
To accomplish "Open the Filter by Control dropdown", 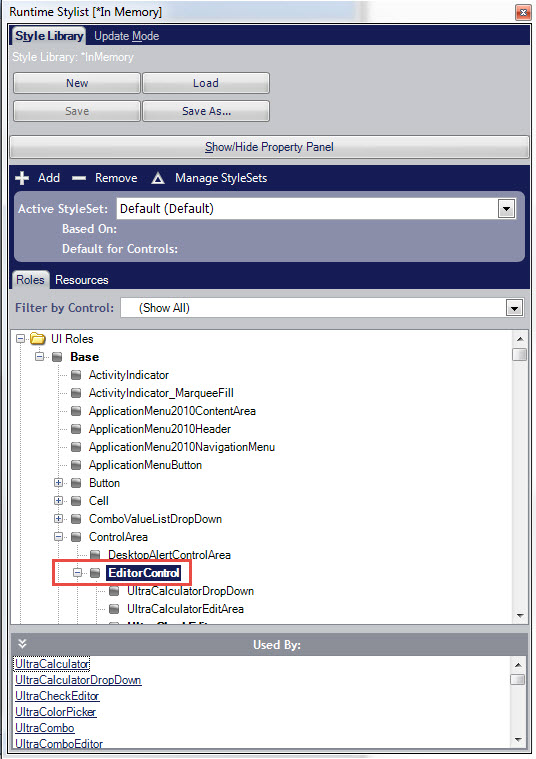I will (514, 308).
